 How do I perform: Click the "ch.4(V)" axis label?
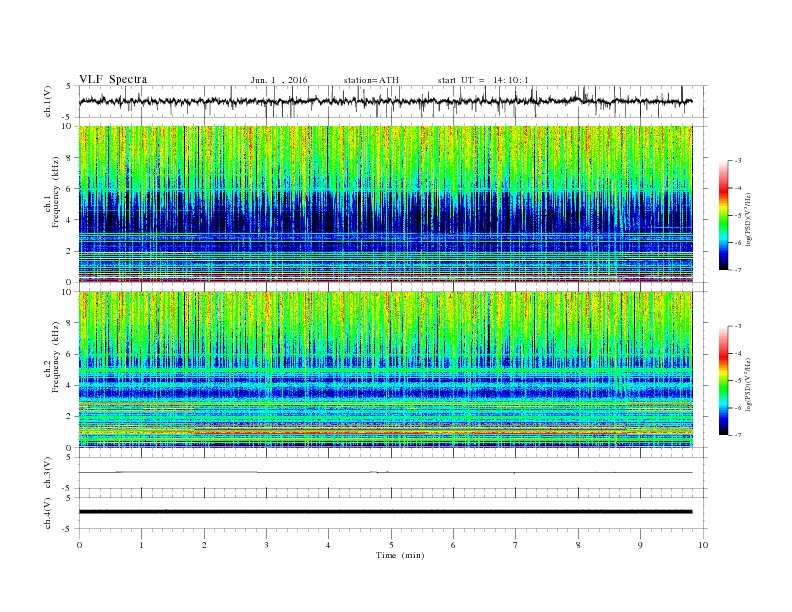(x=48, y=513)
